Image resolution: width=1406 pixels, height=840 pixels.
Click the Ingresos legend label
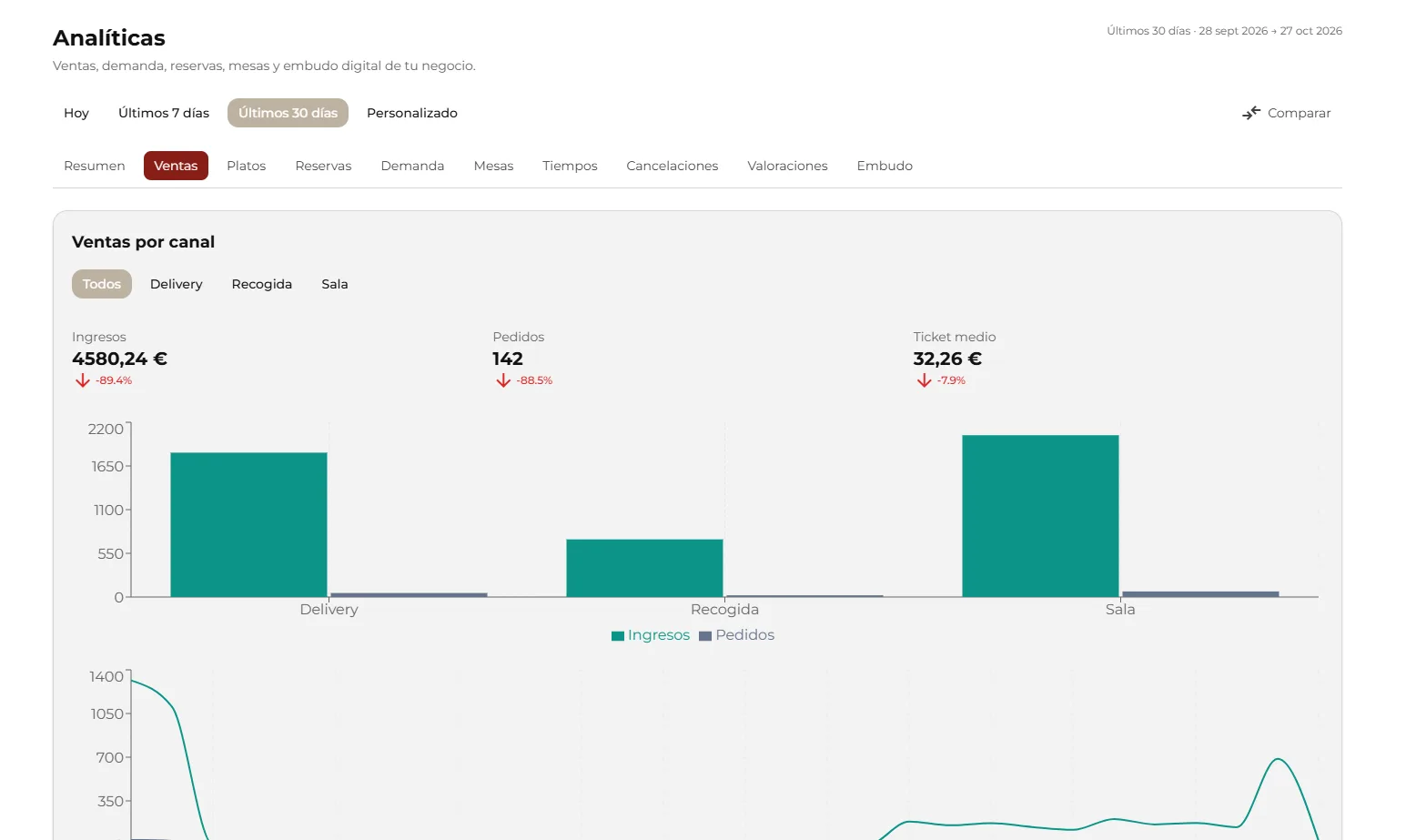tap(659, 635)
